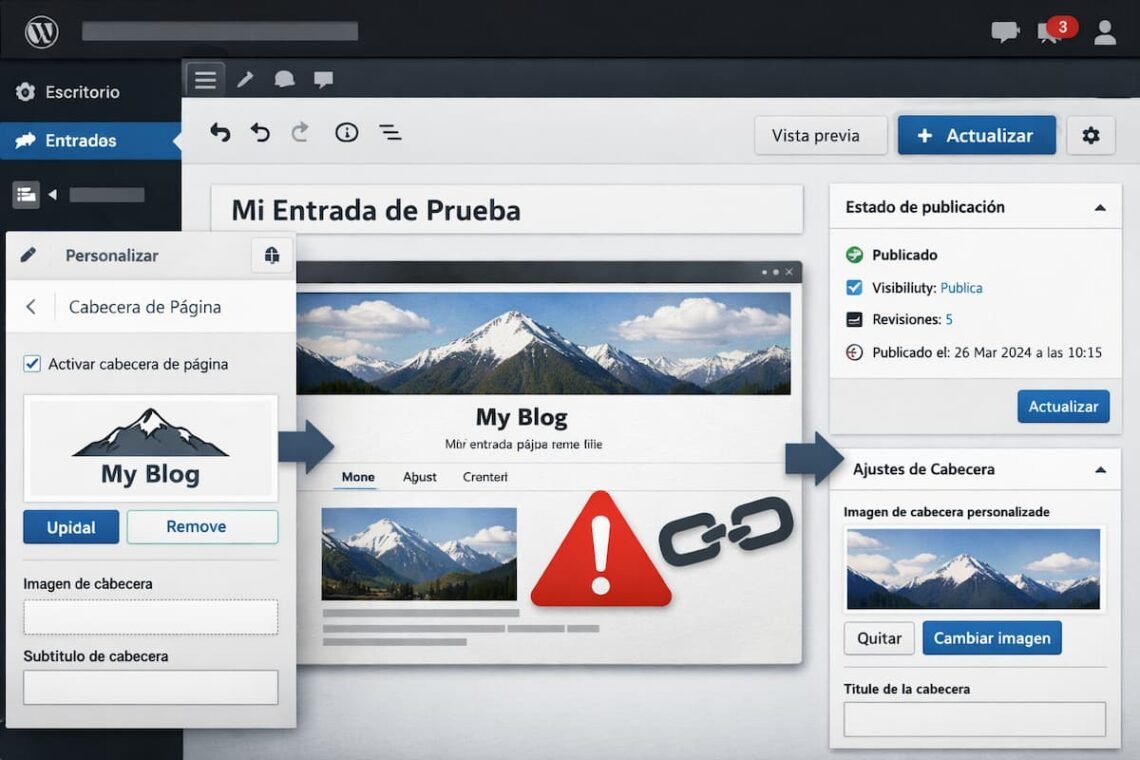
Task: Select the pencil edit icon in the toolbar
Action: point(246,79)
